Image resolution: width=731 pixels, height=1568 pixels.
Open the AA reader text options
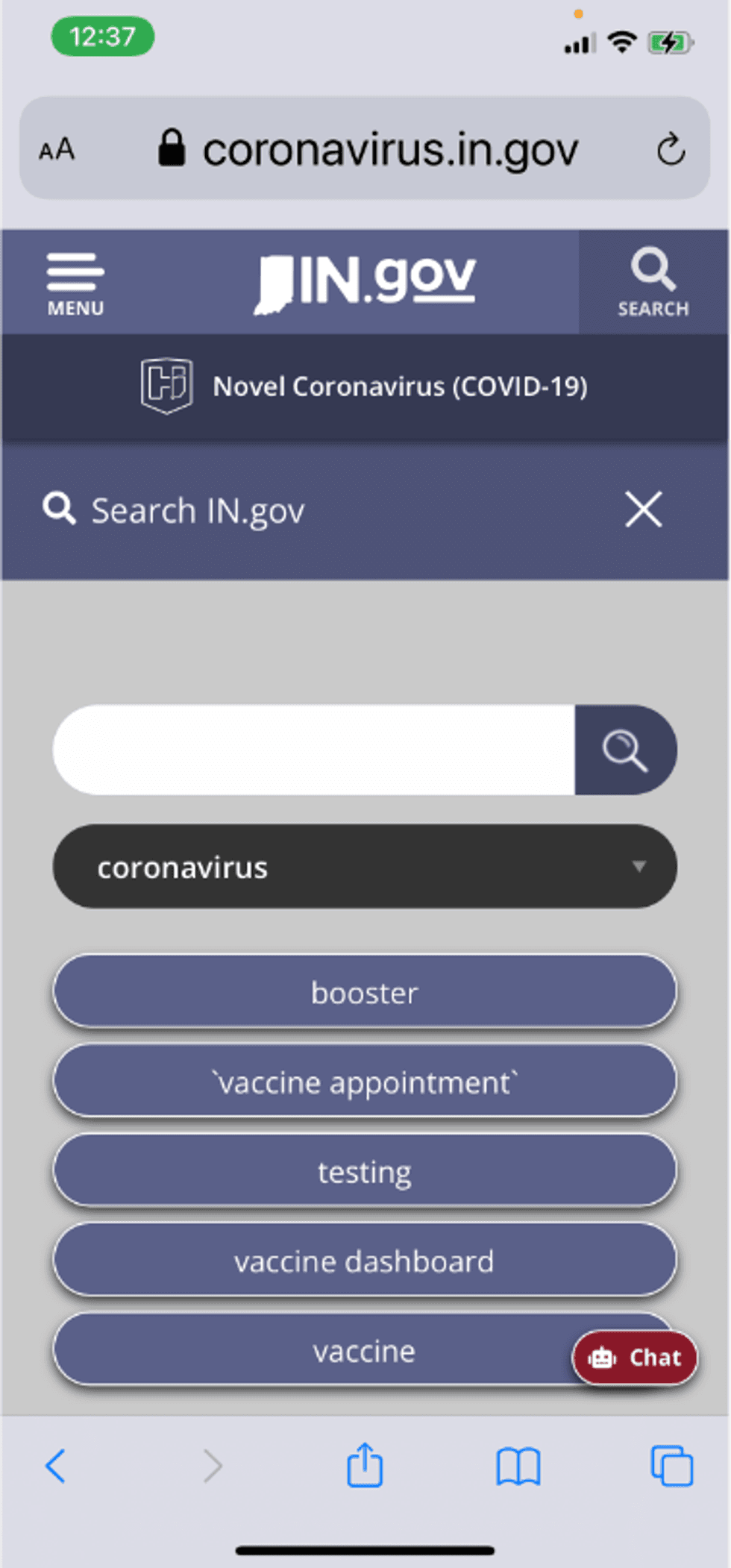[x=57, y=149]
